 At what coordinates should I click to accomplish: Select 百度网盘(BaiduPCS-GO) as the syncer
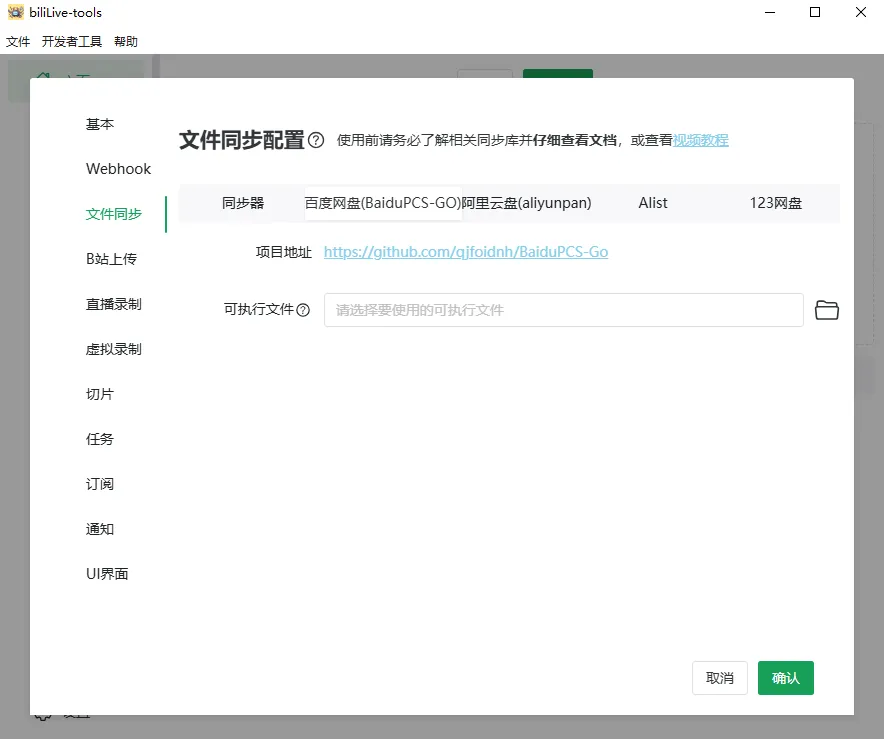[x=382, y=203]
